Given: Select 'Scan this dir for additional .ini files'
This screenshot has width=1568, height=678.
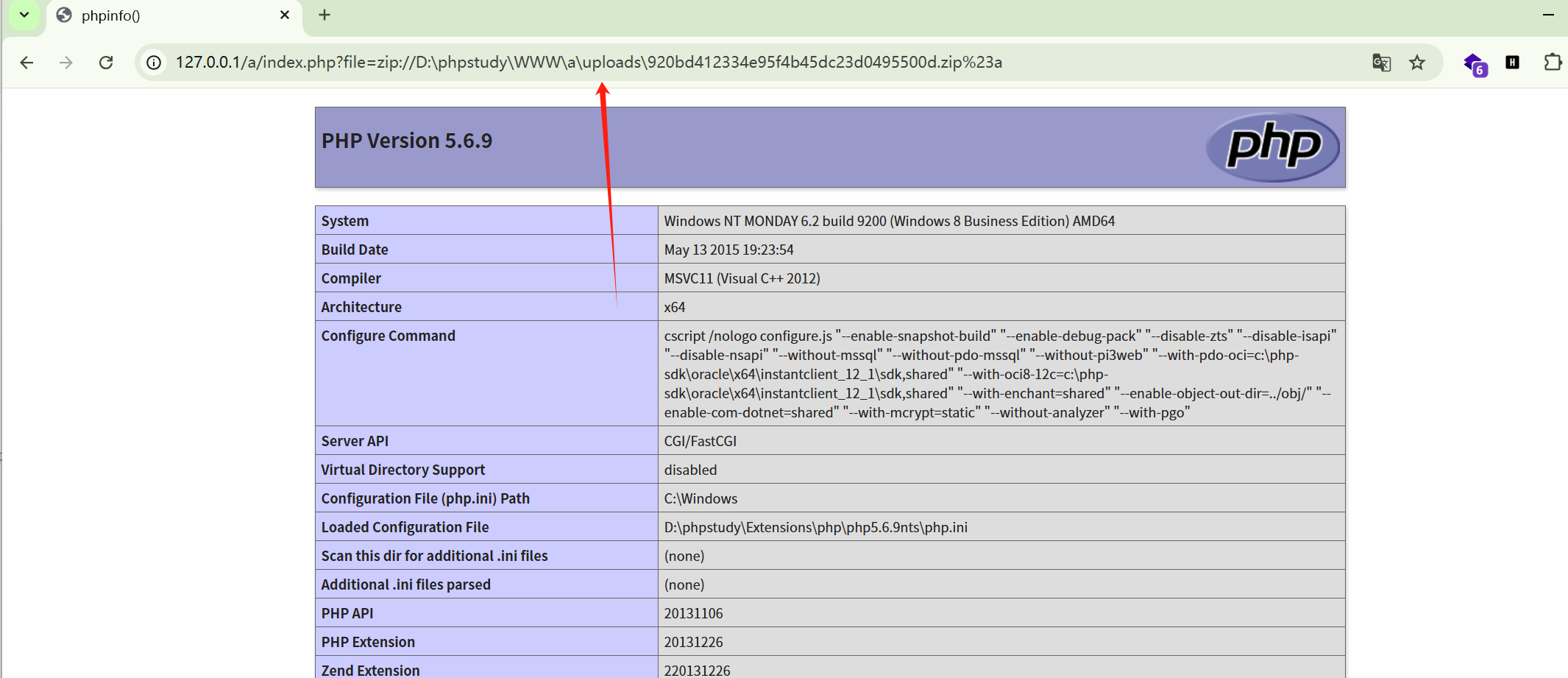Looking at the screenshot, I should [x=435, y=556].
